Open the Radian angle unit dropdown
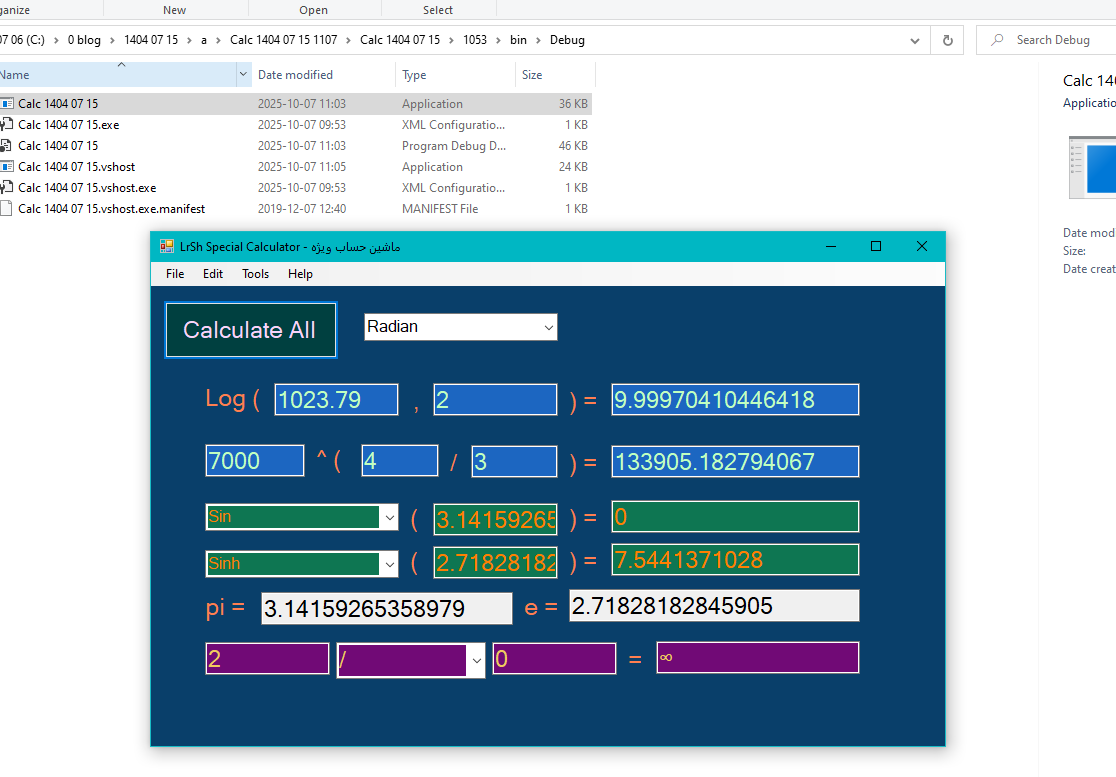1116x777 pixels. pos(547,327)
